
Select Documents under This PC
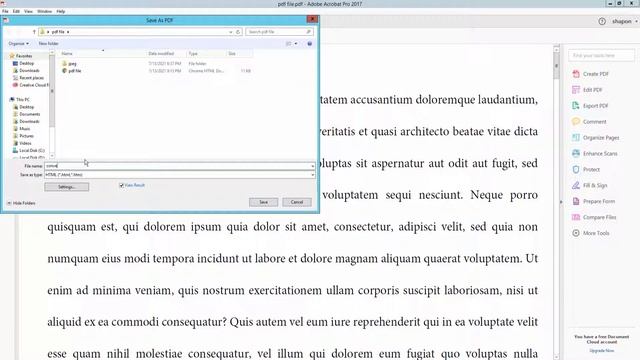coord(27,114)
